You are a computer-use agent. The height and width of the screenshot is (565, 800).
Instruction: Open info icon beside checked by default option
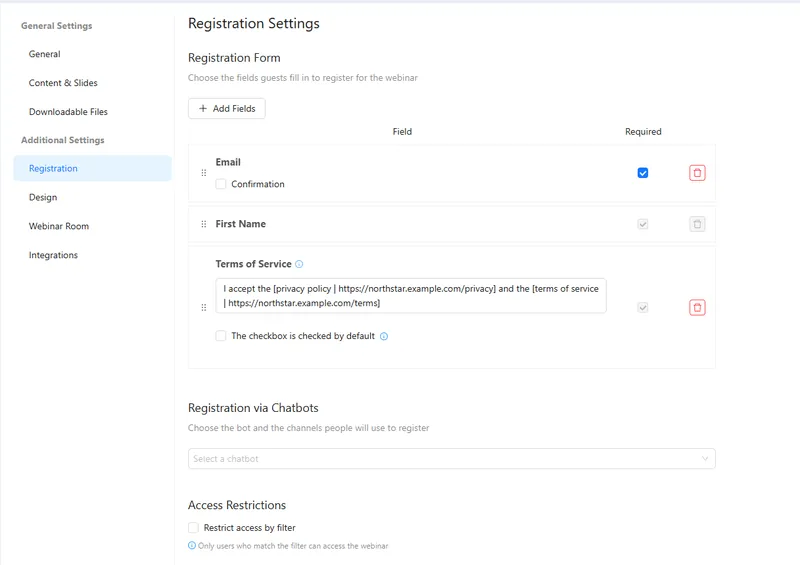point(384,336)
